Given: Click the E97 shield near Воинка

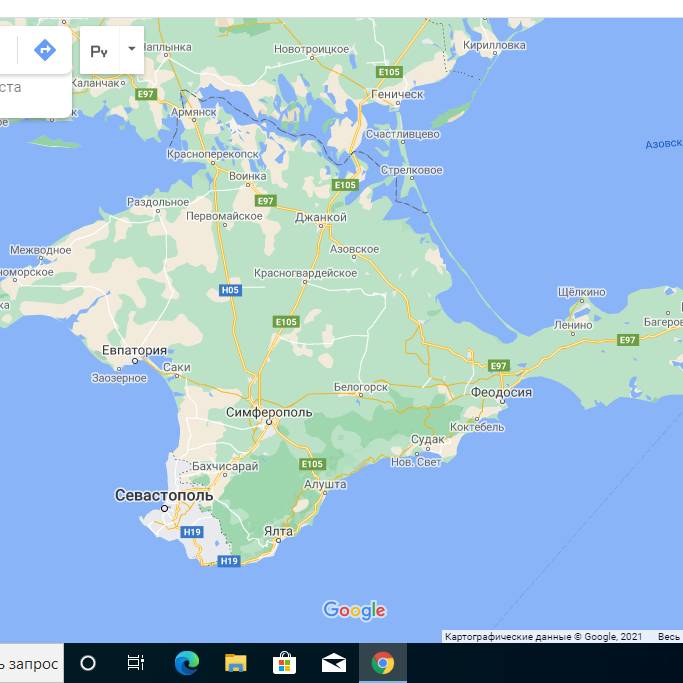Looking at the screenshot, I should [x=265, y=201].
